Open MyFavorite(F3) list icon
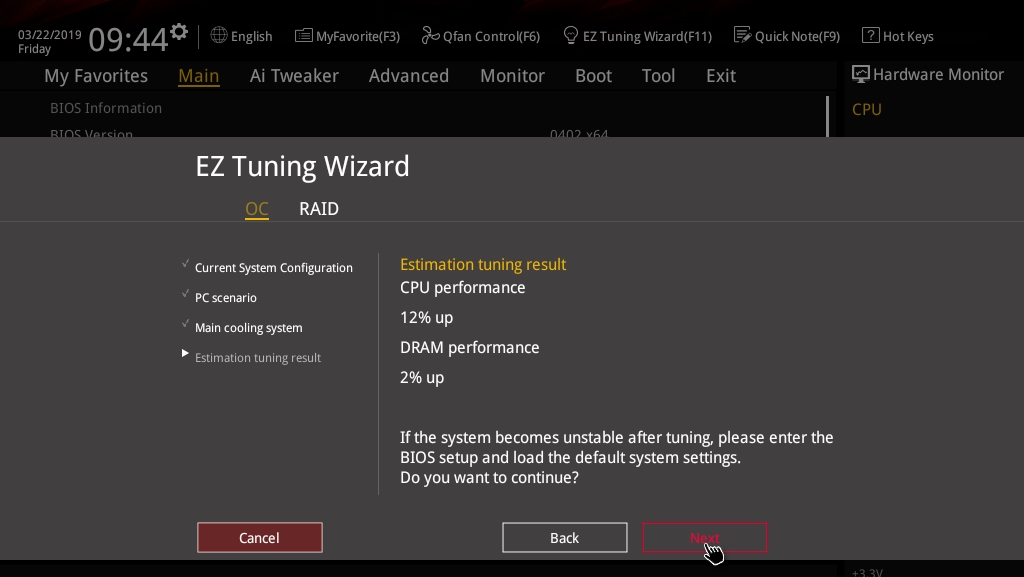1024x577 pixels. (x=303, y=36)
